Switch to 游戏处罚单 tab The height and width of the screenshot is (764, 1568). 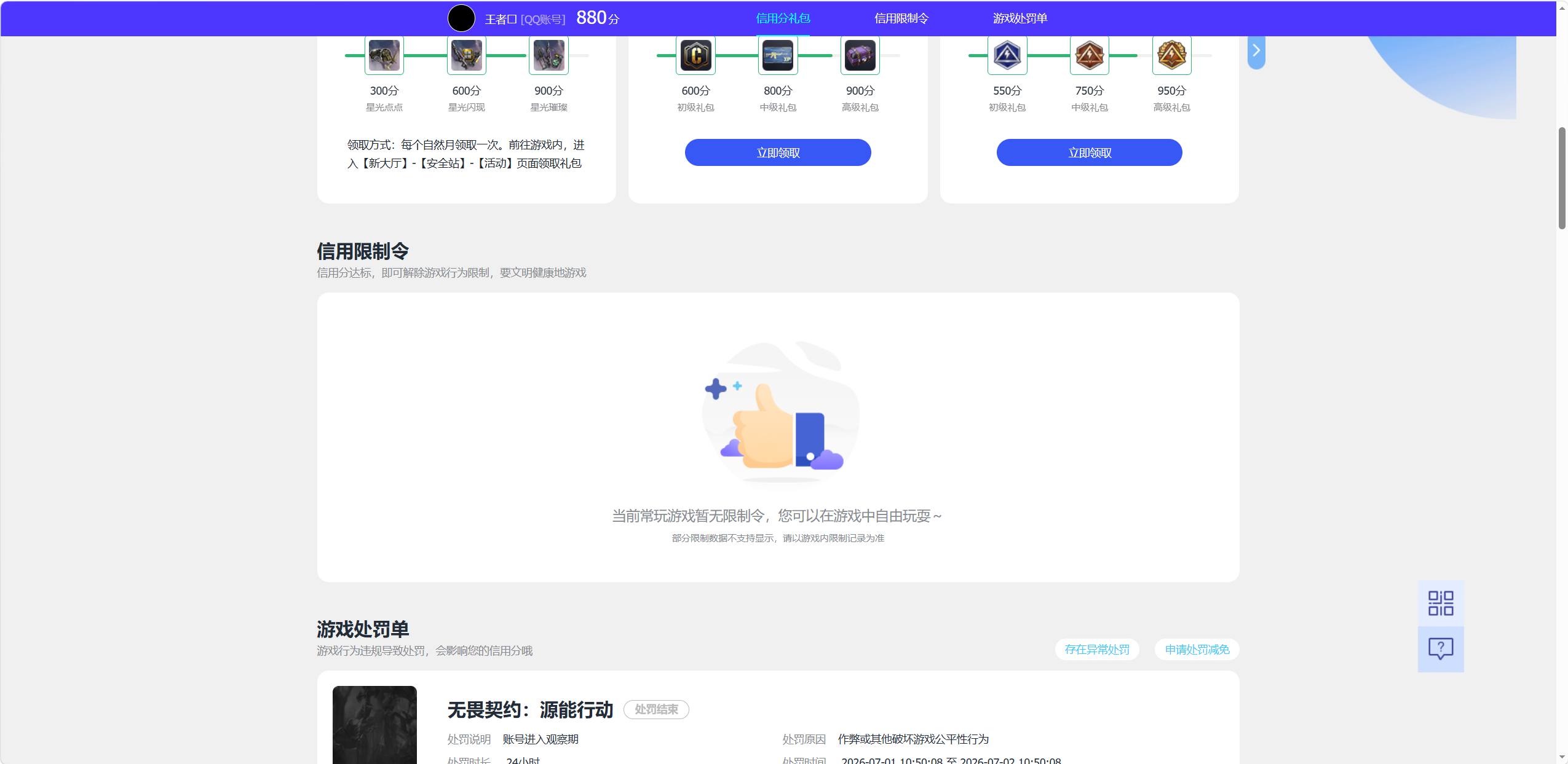pyautogui.click(x=1020, y=18)
